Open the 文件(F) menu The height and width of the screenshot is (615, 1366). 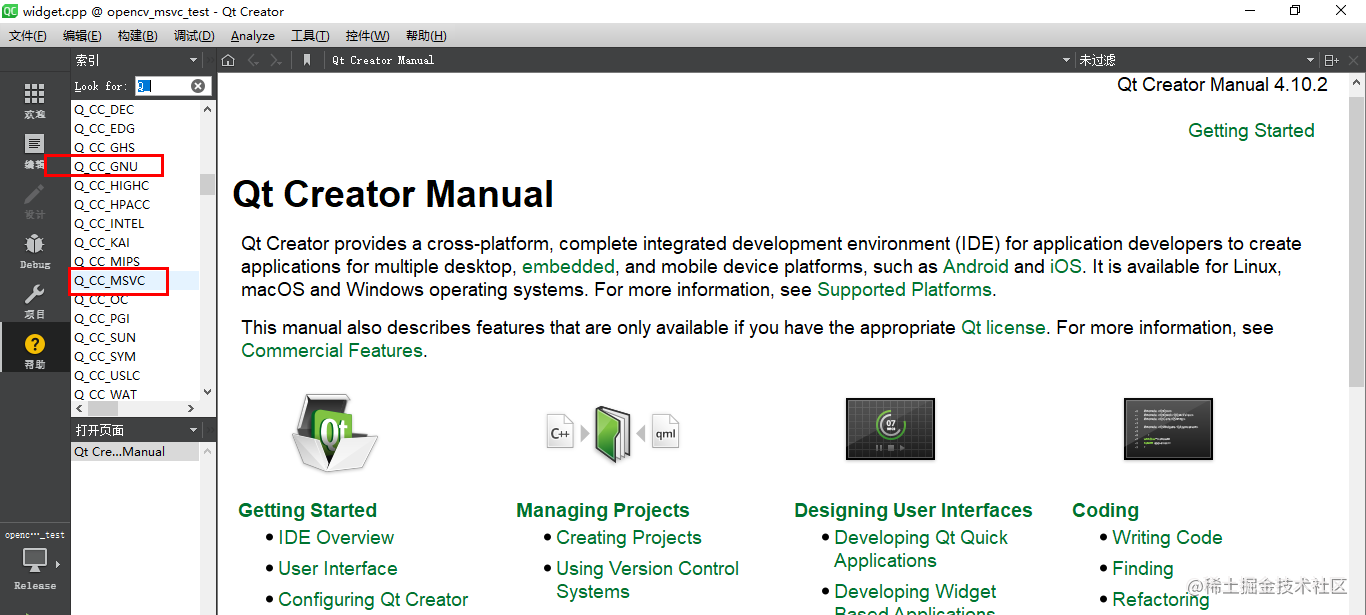click(x=28, y=35)
